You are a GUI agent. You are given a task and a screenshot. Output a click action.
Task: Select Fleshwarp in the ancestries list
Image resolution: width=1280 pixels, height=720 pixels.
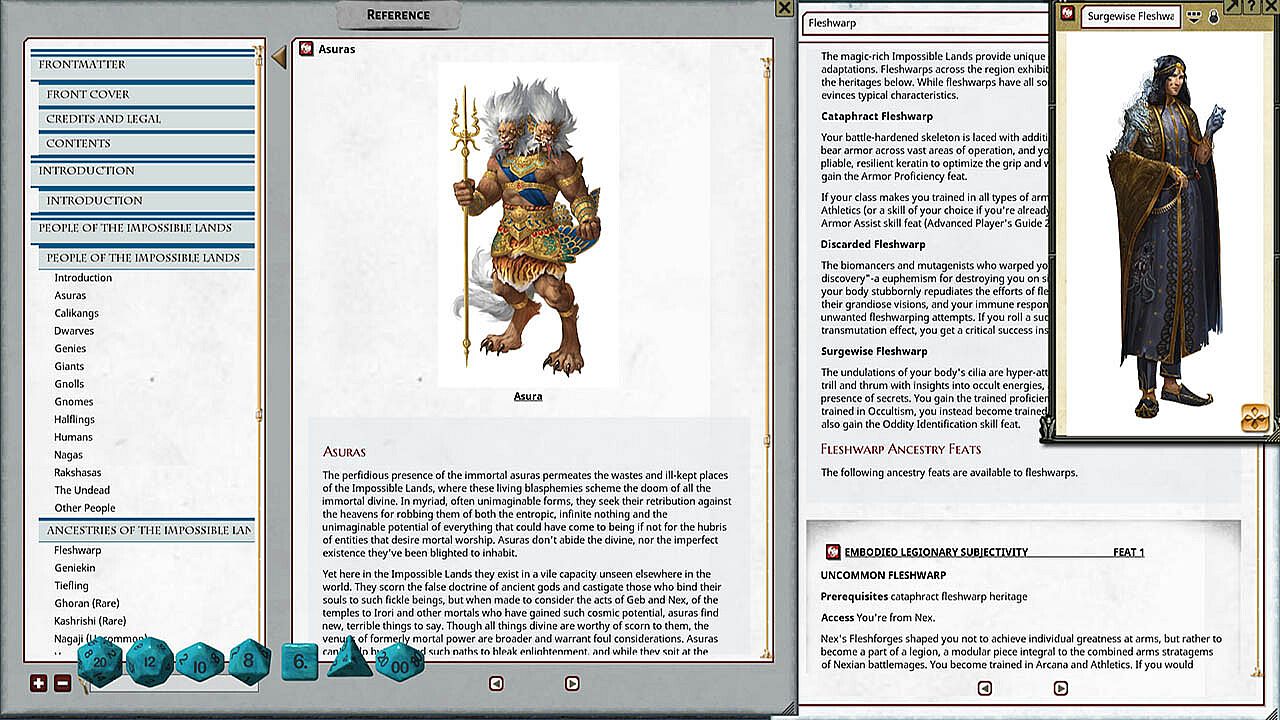(77, 550)
